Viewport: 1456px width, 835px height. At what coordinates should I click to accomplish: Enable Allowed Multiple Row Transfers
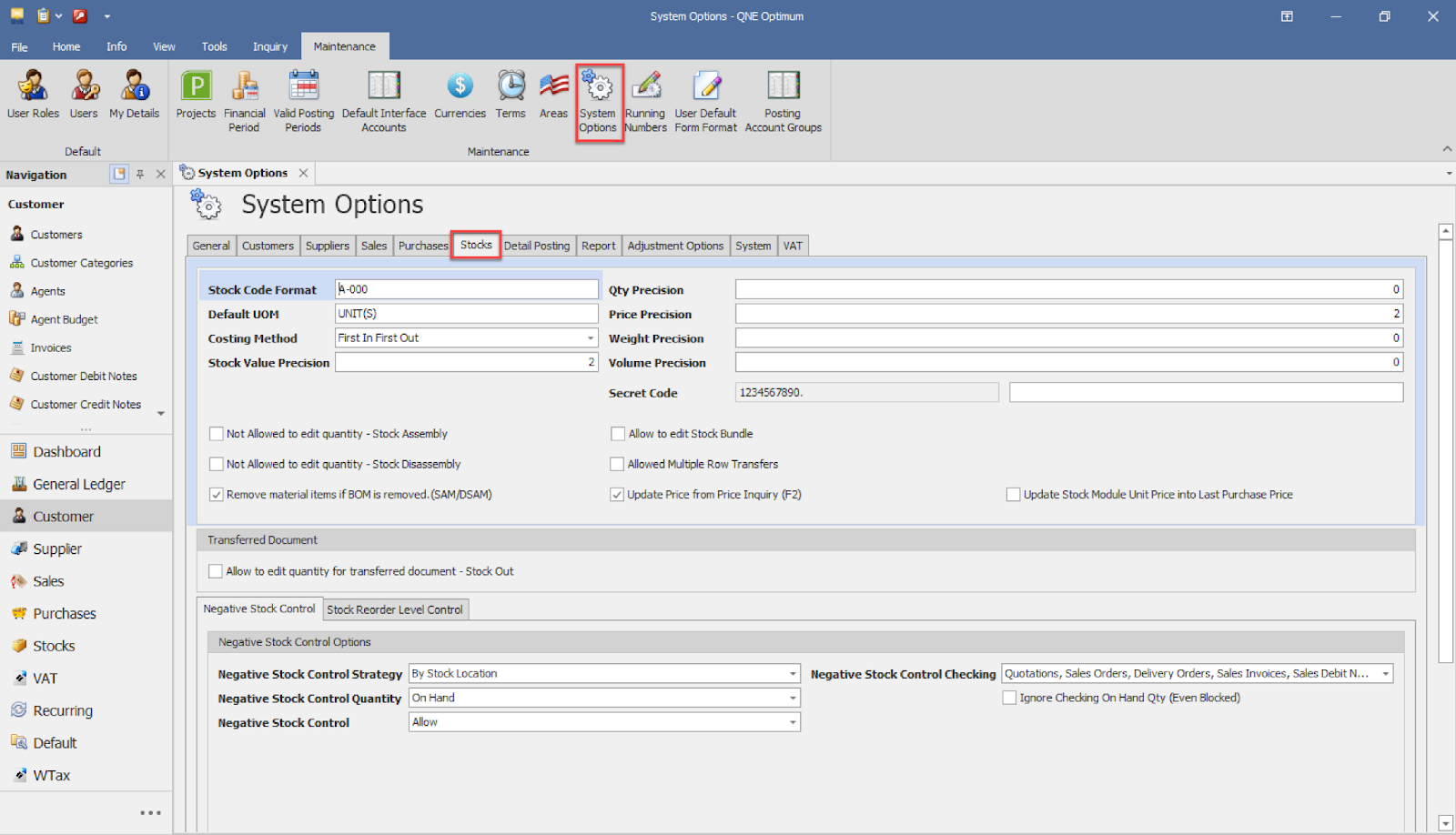tap(617, 464)
